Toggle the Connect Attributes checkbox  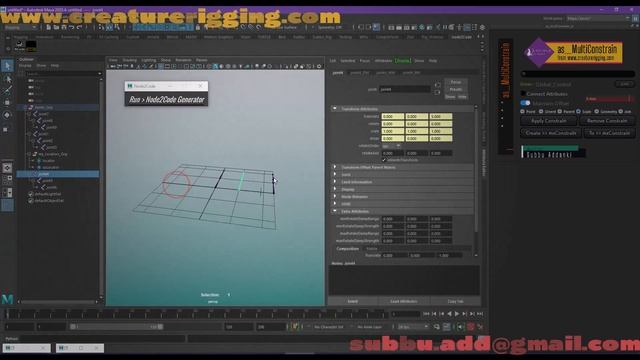[x=523, y=94]
